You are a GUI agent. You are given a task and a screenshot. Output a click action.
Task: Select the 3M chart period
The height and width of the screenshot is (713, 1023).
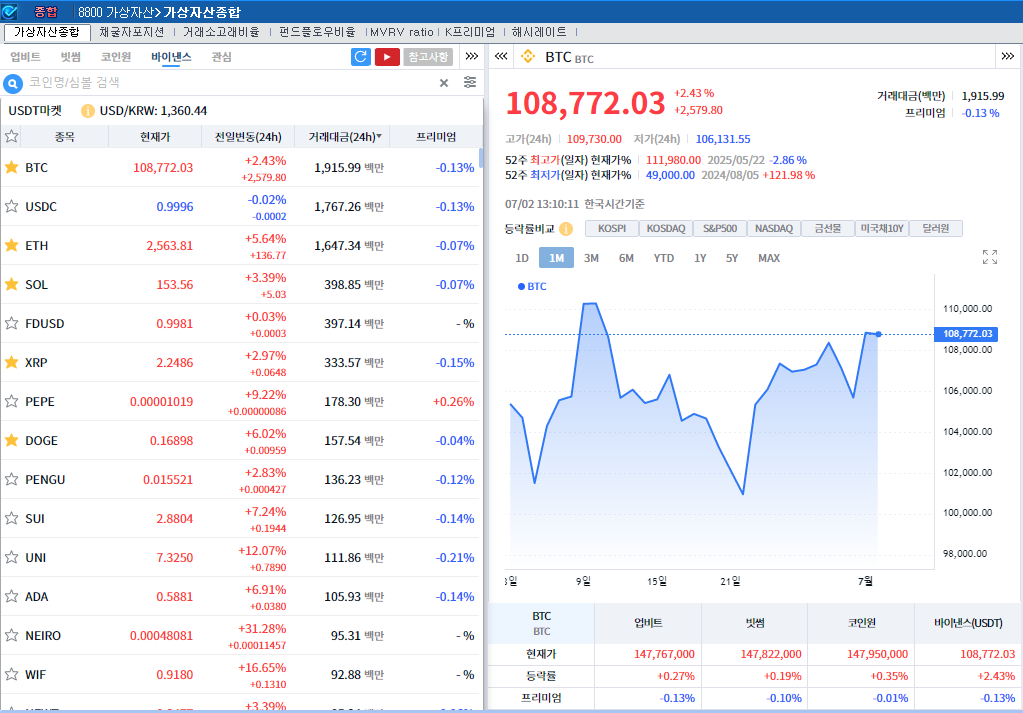(x=591, y=258)
